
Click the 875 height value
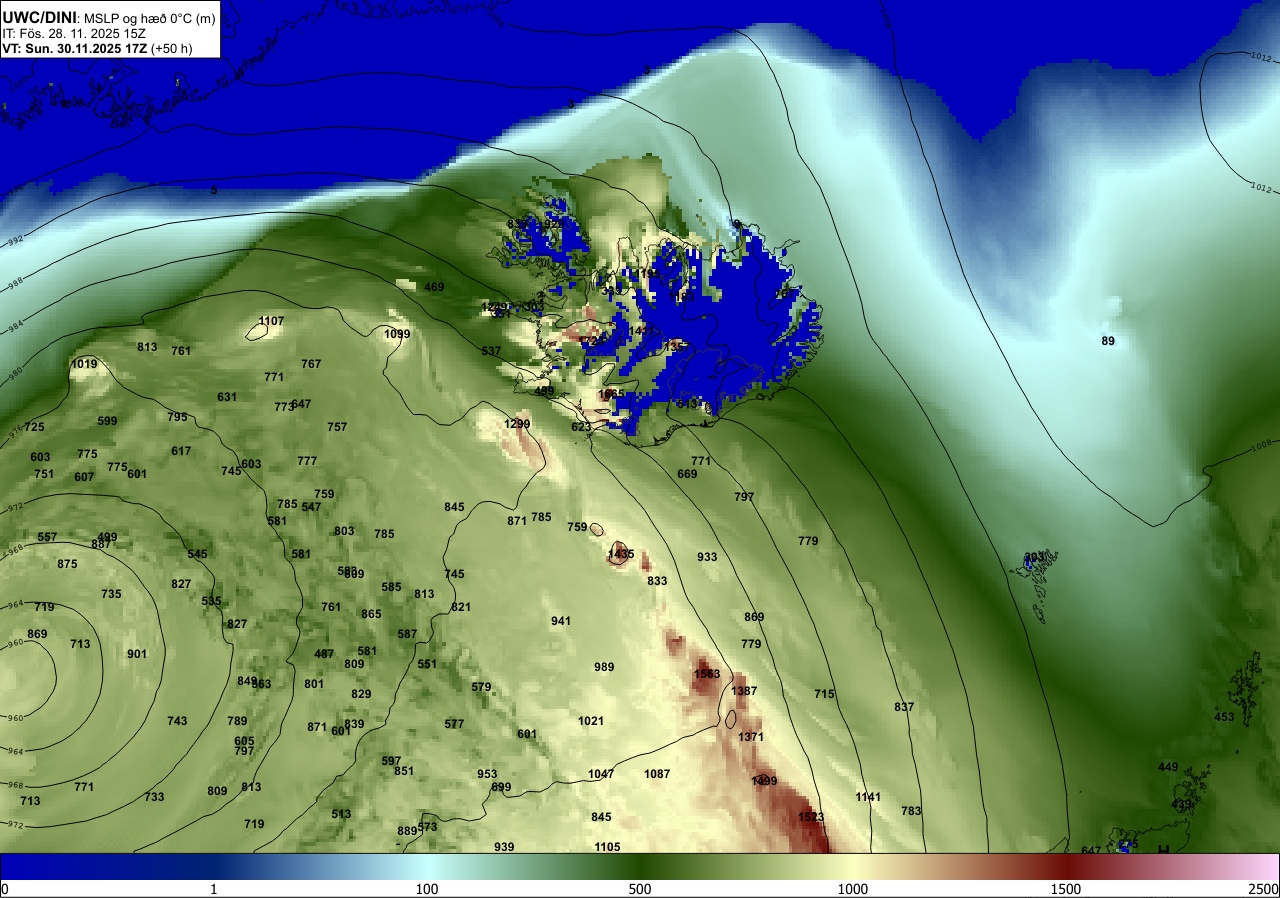[x=67, y=564]
